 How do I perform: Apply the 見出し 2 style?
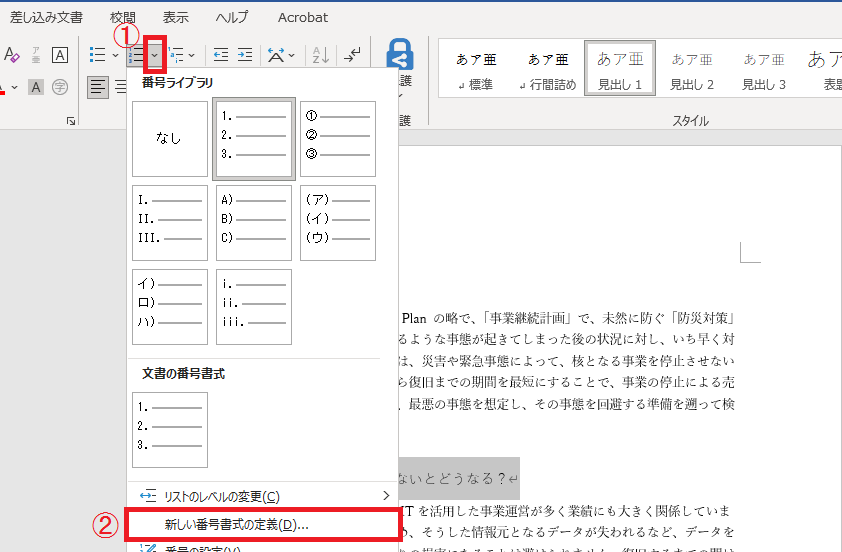click(692, 70)
